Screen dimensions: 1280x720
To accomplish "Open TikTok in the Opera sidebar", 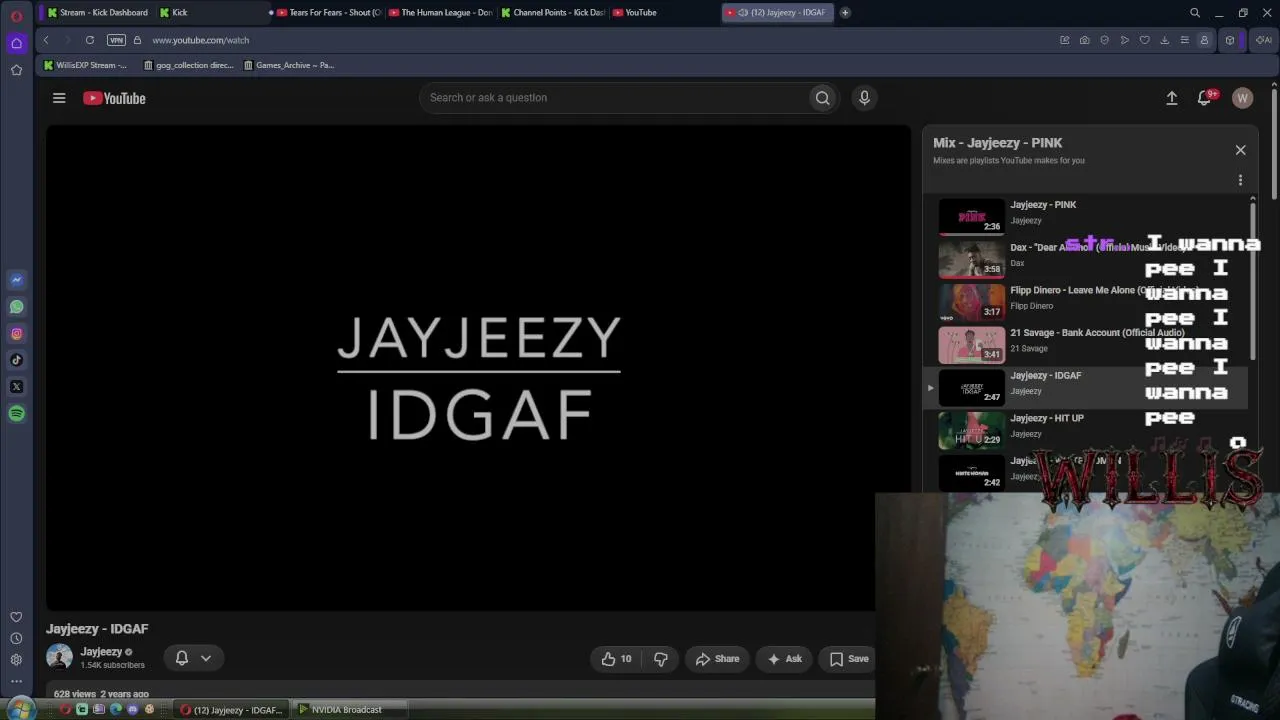I will [x=16, y=360].
